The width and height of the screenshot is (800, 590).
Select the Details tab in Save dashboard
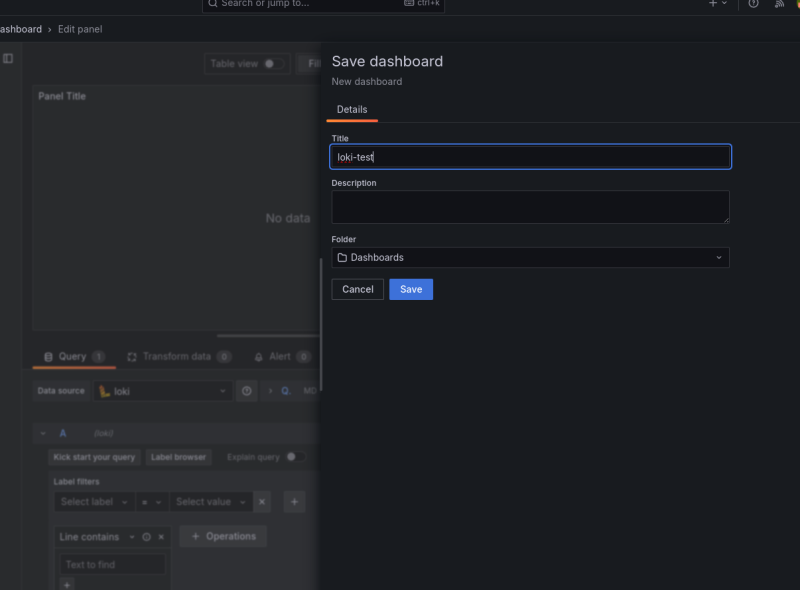[352, 110]
